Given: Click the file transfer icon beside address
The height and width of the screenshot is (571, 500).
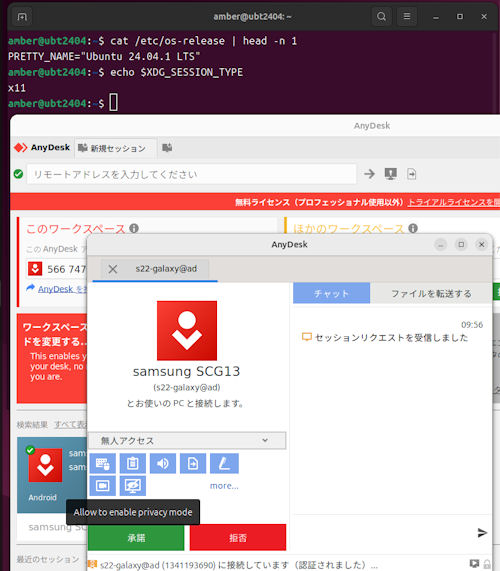Looking at the screenshot, I should [412, 174].
